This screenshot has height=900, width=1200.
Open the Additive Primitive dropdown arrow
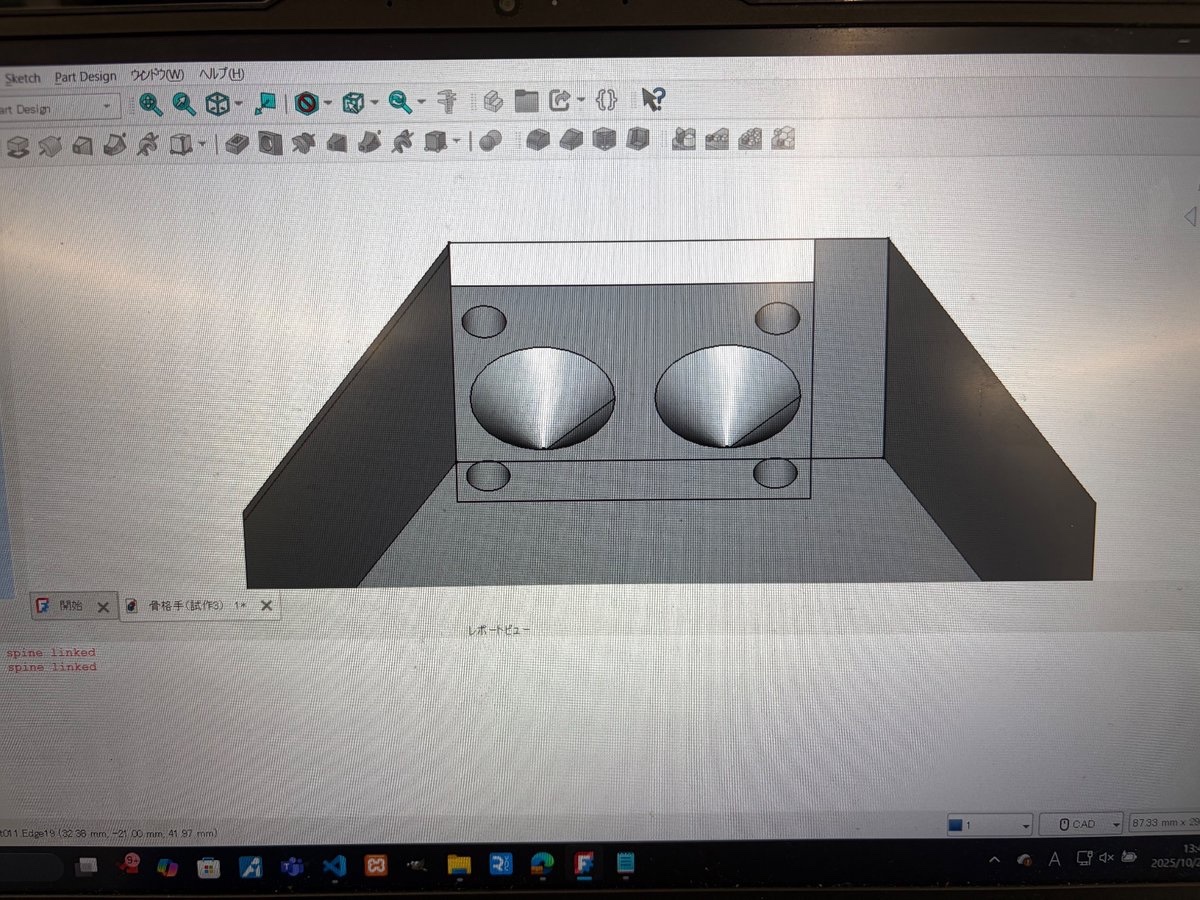(201, 145)
